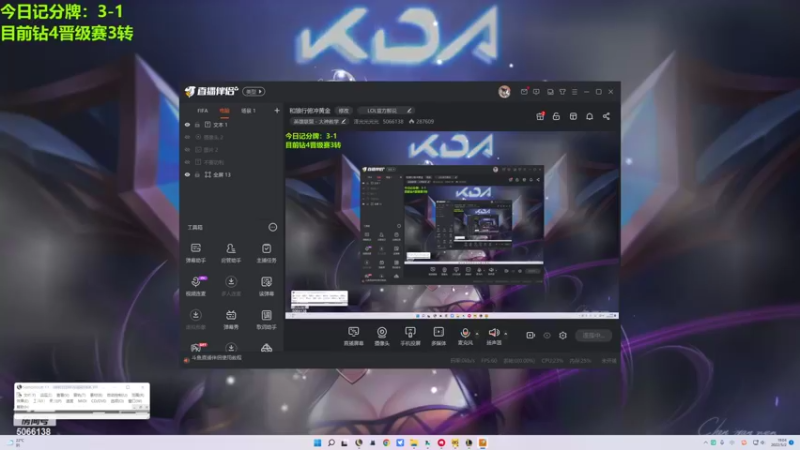Viewport: 800px width, 450px height.
Task: Open the notification bell icon
Action: [x=589, y=116]
